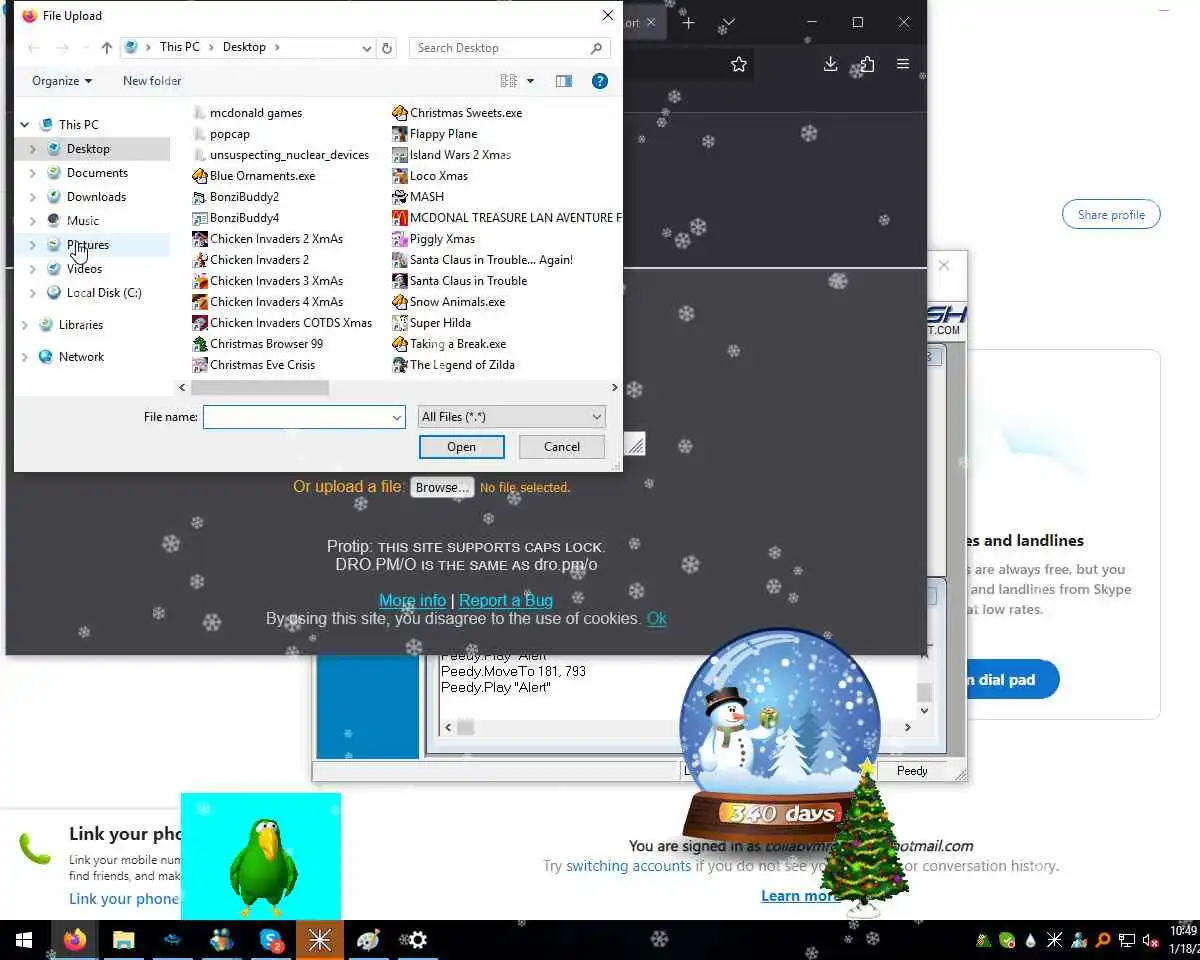Click the Open button
The image size is (1200, 960).
[x=462, y=447]
